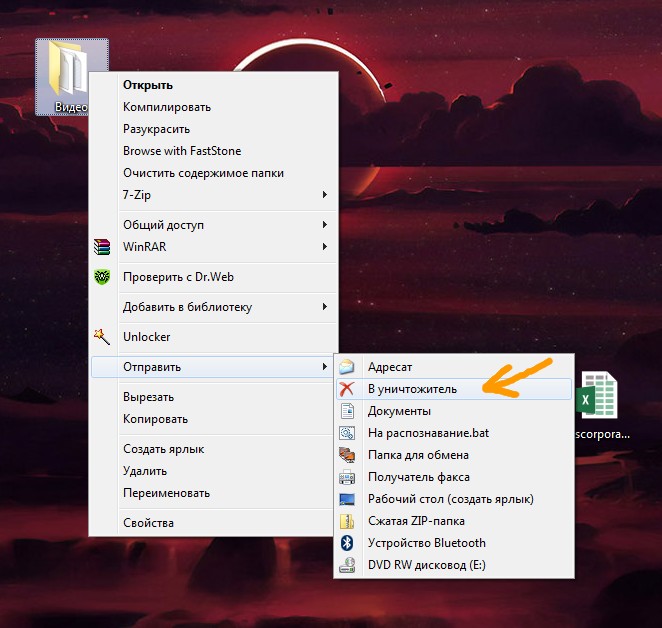
Task: Choose Переименовать in the context menu
Action: (166, 493)
